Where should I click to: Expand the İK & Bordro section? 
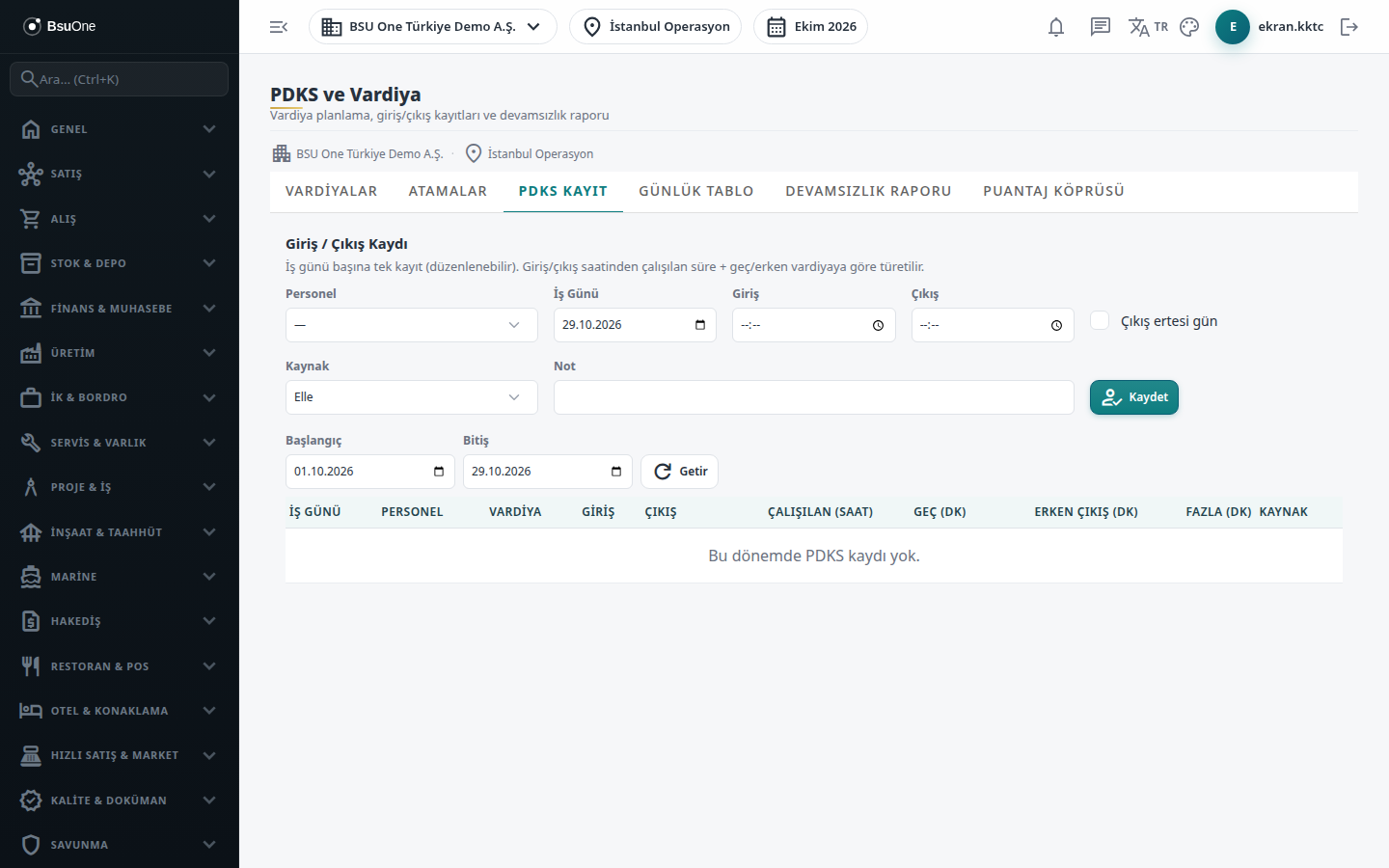[x=120, y=397]
